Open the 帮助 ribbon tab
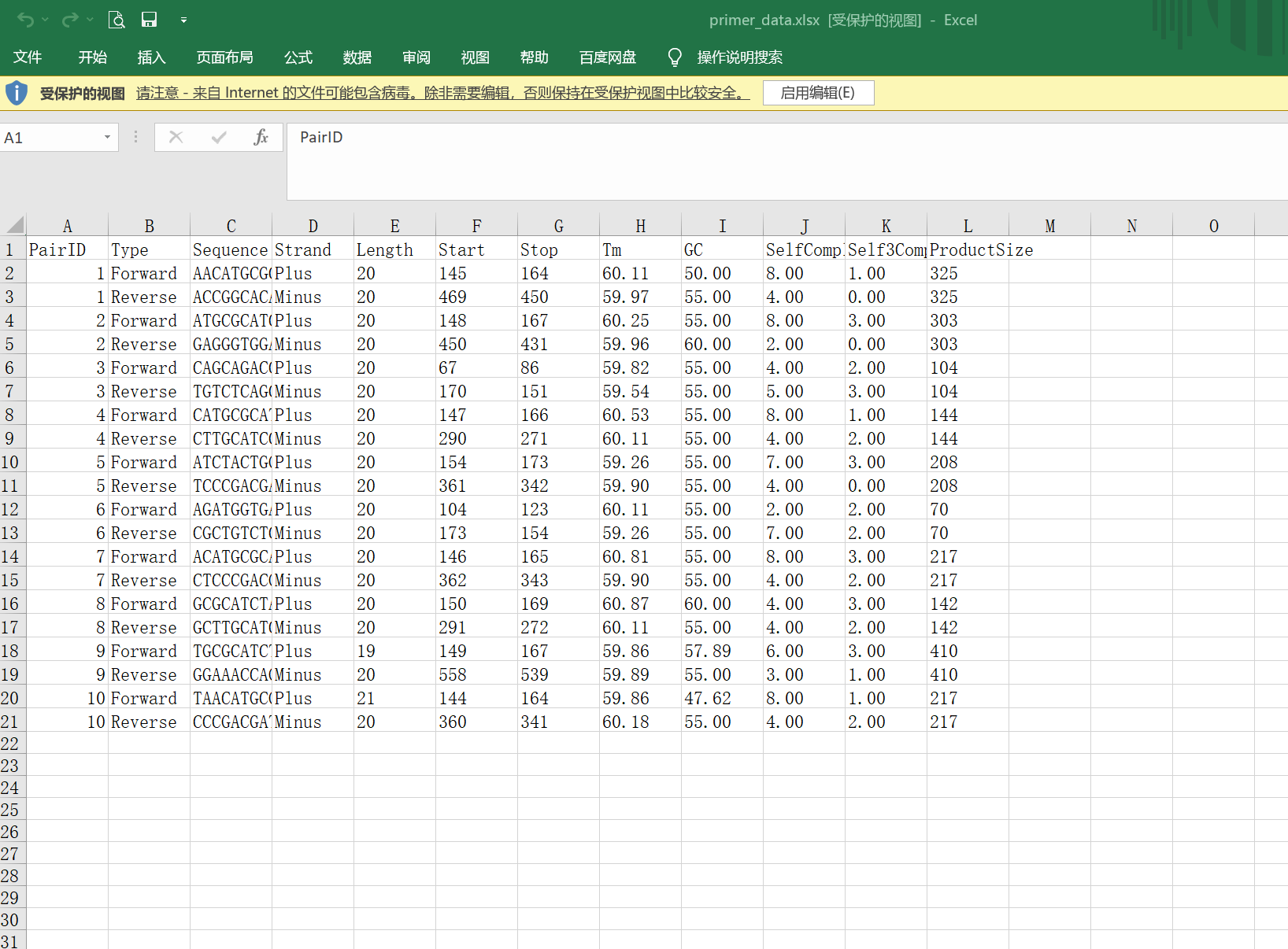The height and width of the screenshot is (949, 1288). (534, 57)
